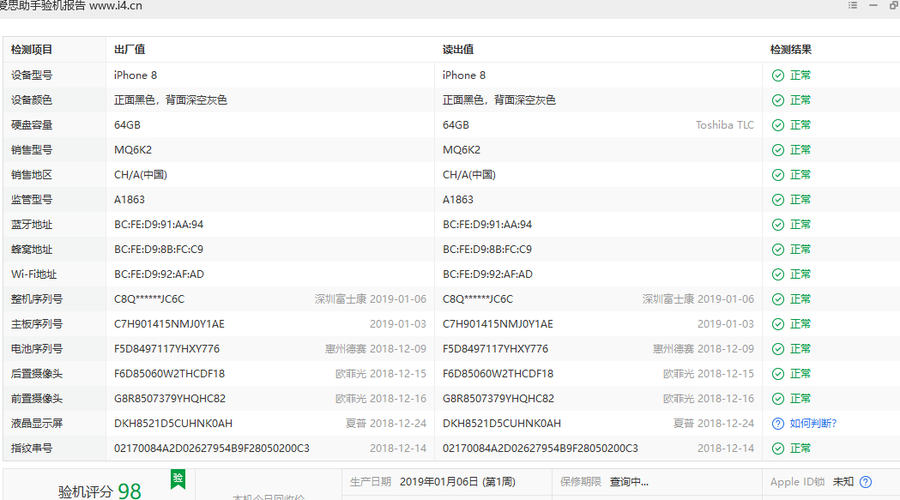Click the Toshiba TLC text in 硬盘容量 row
This screenshot has height=500, width=900.
coord(725,125)
